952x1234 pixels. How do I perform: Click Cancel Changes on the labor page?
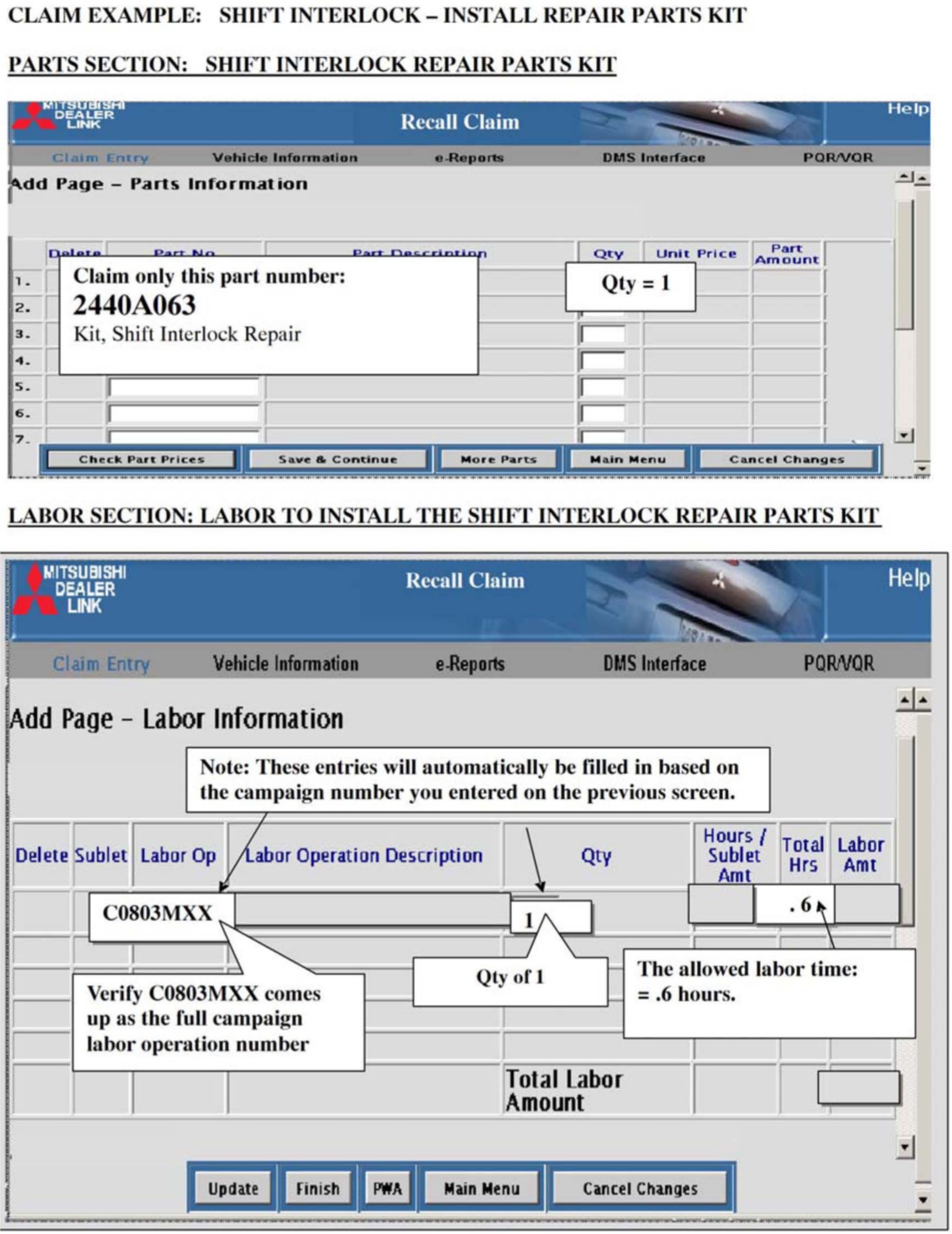click(640, 1189)
